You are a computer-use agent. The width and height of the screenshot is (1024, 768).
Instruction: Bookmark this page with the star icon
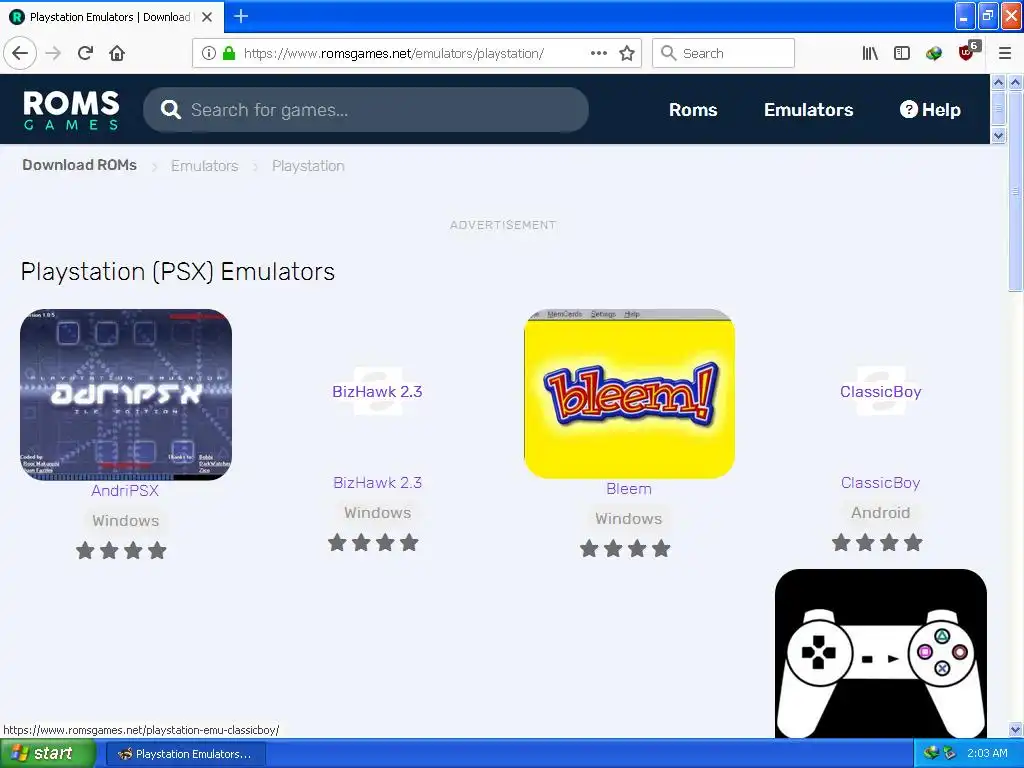[x=627, y=53]
